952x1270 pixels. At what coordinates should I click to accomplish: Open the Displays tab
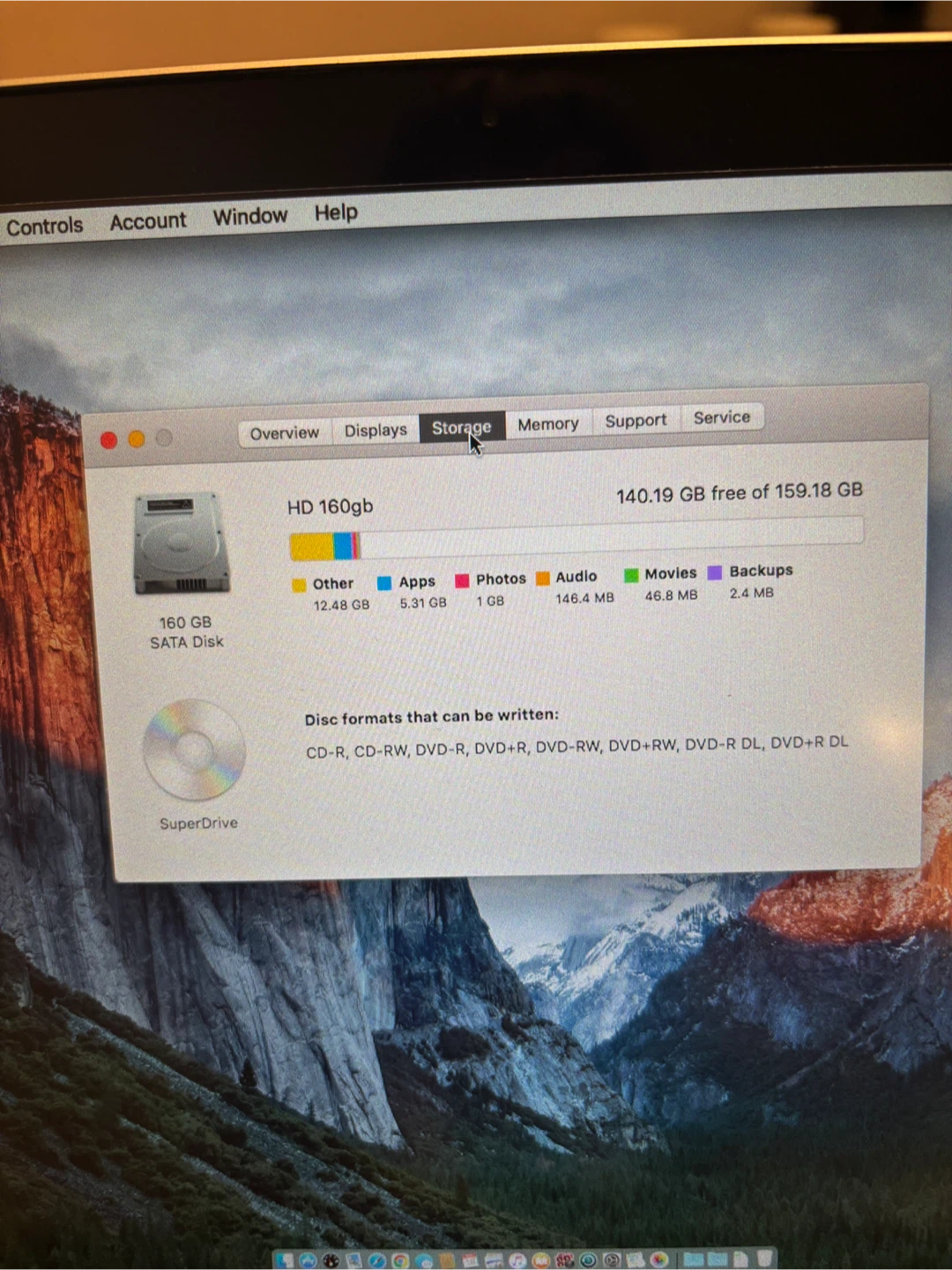coord(376,430)
